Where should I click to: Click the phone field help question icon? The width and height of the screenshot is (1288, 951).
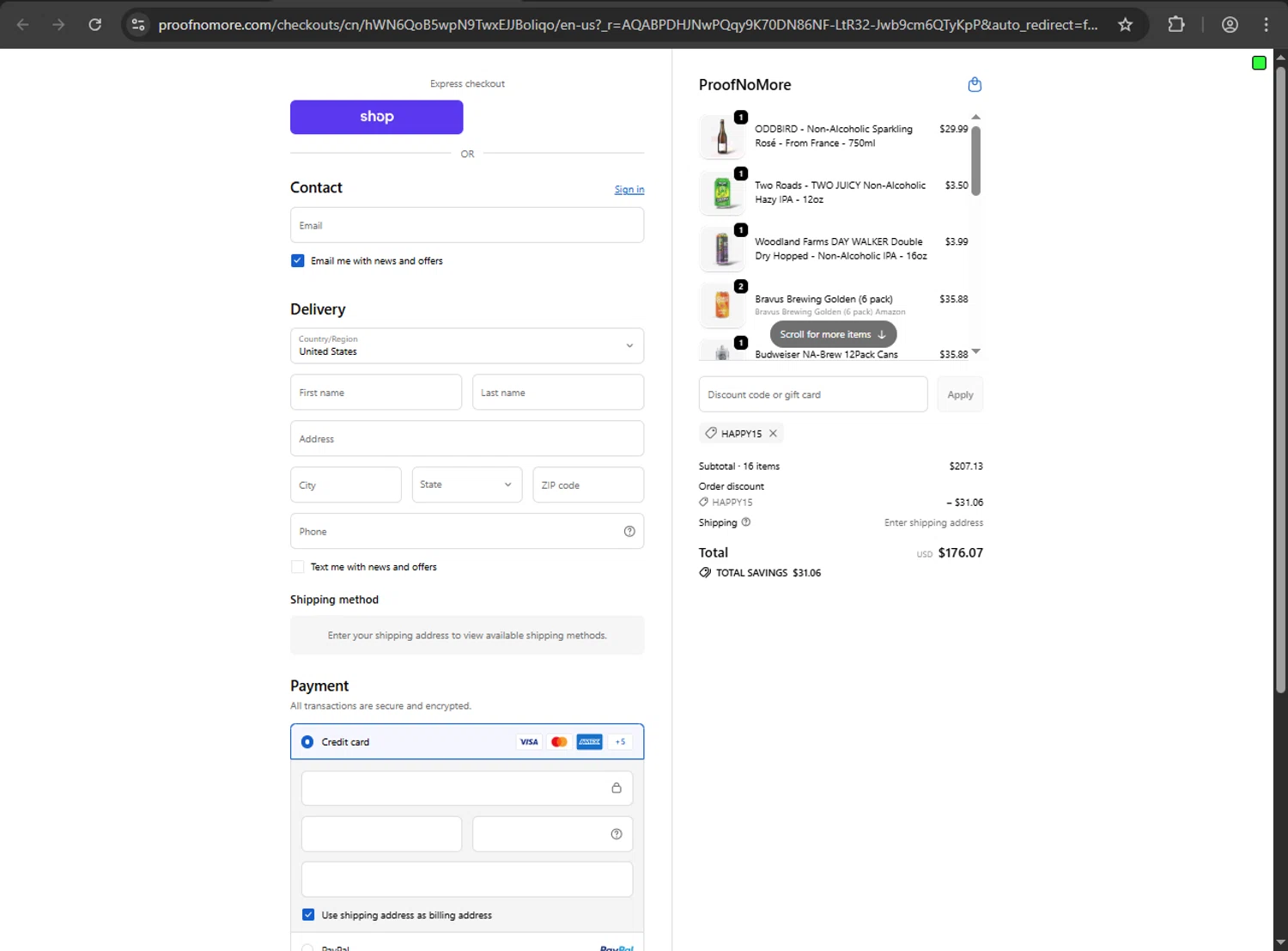(x=629, y=531)
